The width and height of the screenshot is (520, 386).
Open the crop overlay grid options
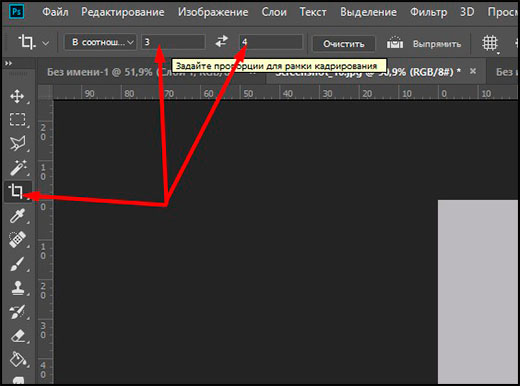pos(490,44)
